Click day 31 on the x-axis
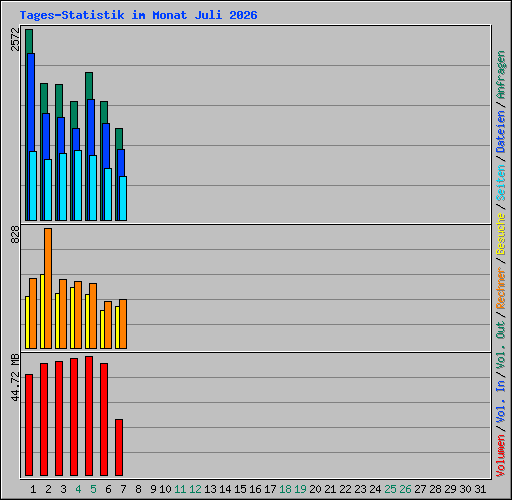This screenshot has width=512, height=500. pyautogui.click(x=480, y=489)
